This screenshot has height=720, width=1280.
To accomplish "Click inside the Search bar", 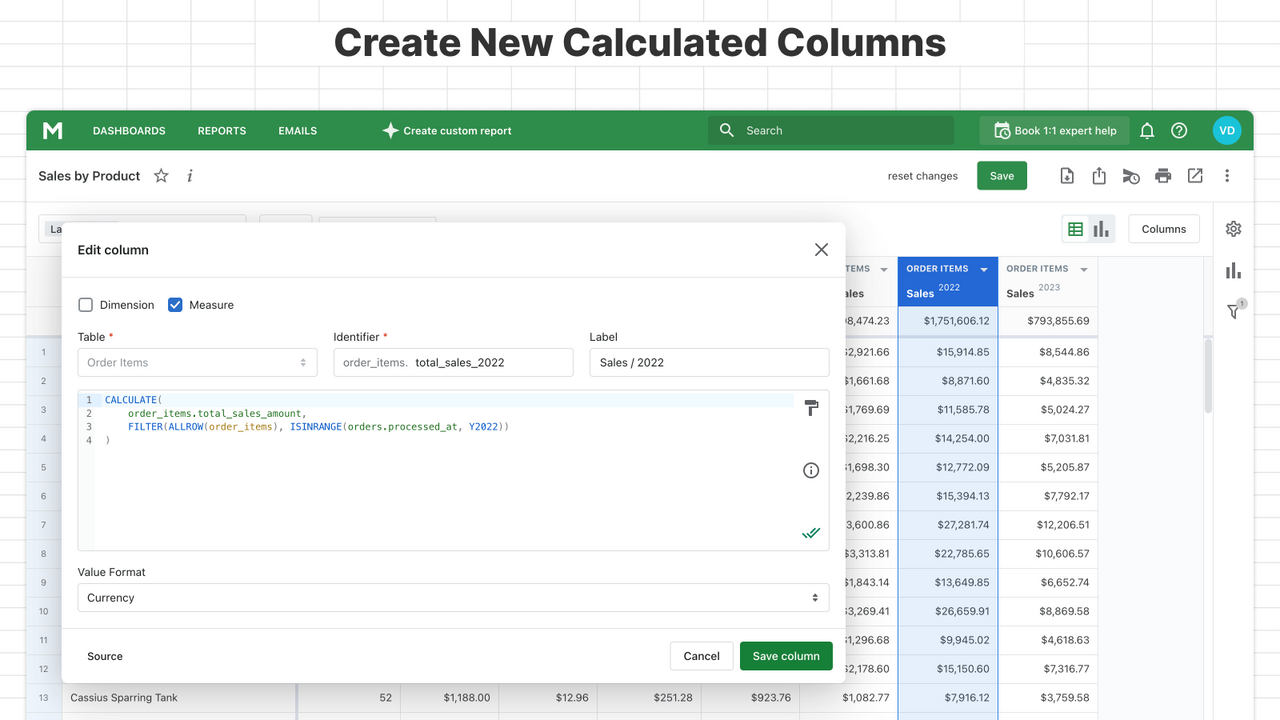I will pos(830,130).
